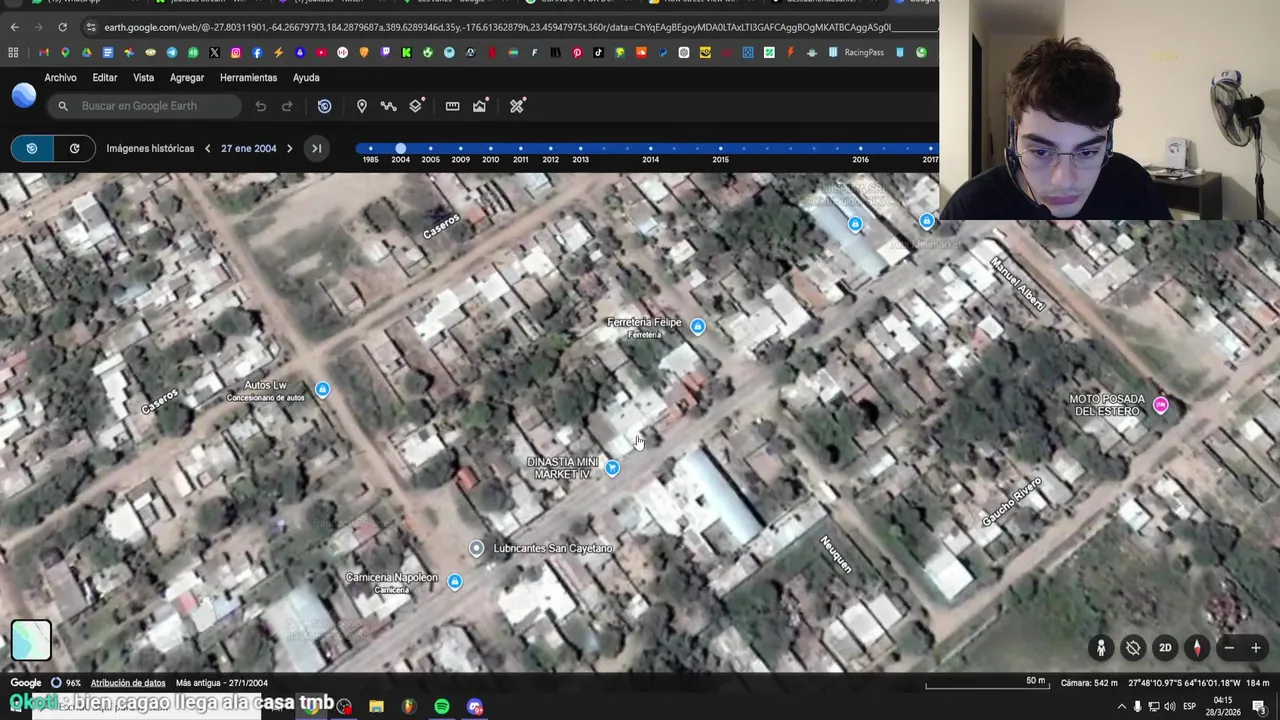The width and height of the screenshot is (1280, 720).
Task: Select the 2009 point on the timeline
Action: point(460,149)
